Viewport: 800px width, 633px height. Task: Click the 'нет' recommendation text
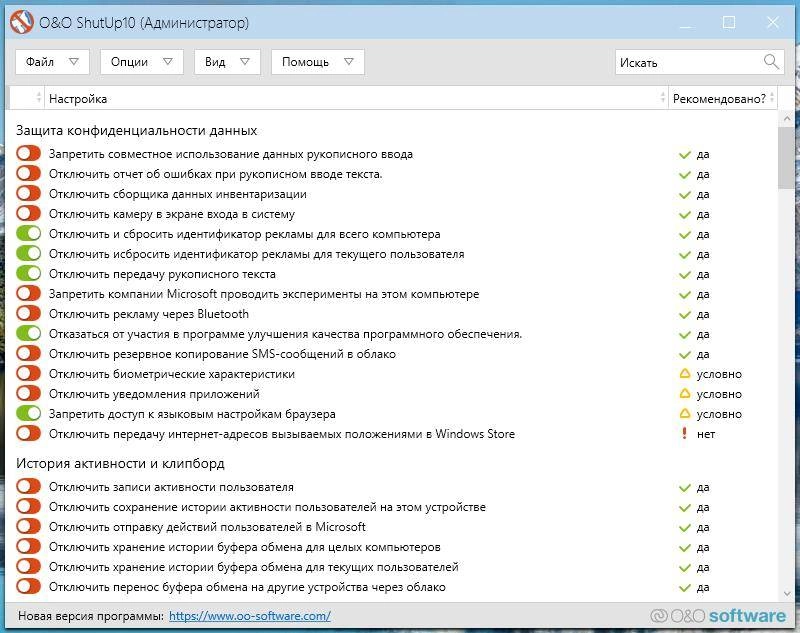706,434
